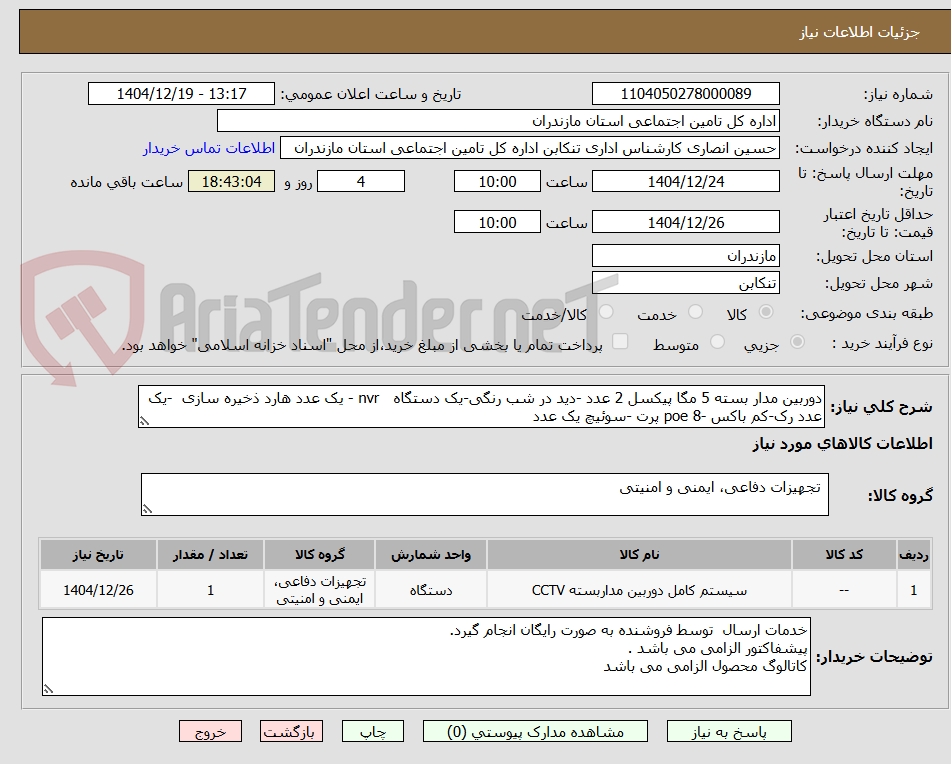Image resolution: width=951 pixels, height=764 pixels.
Task: Select the متوسط purchase type radio
Action: (x=717, y=342)
